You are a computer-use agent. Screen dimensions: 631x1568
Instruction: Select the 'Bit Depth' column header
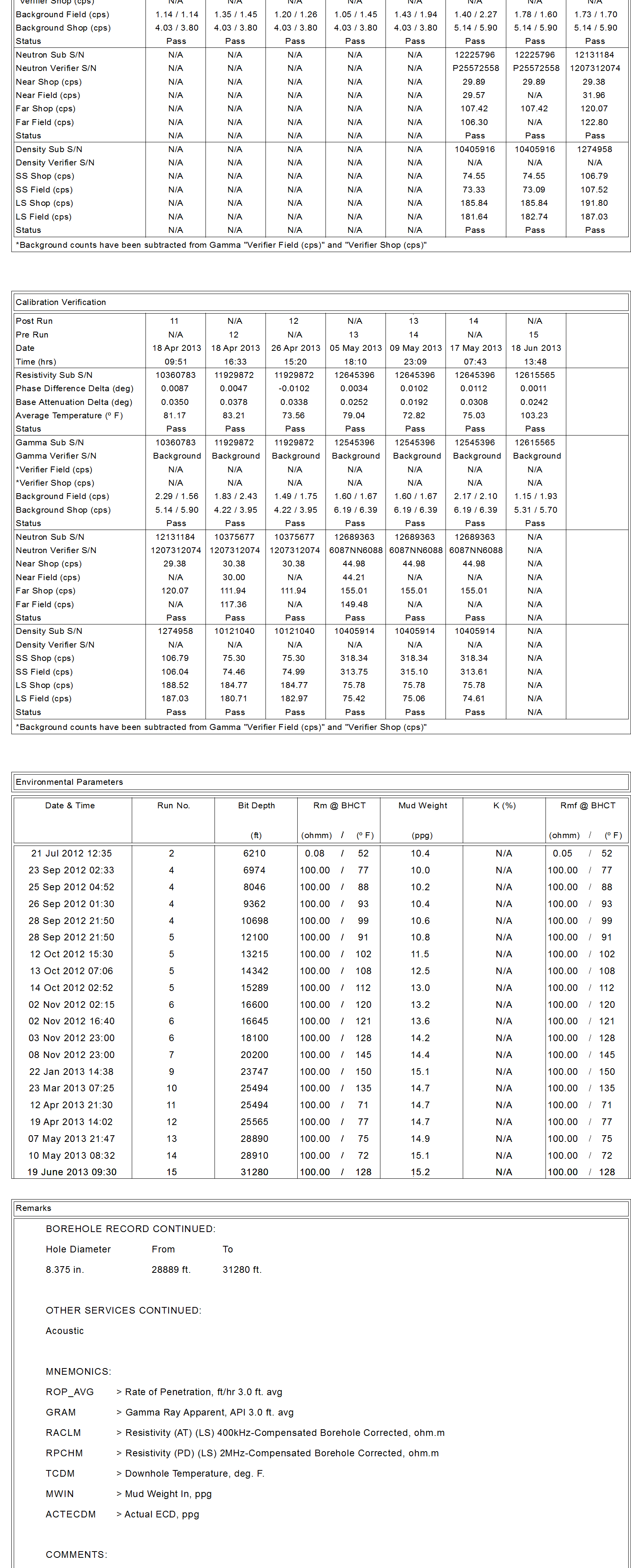tap(256, 805)
